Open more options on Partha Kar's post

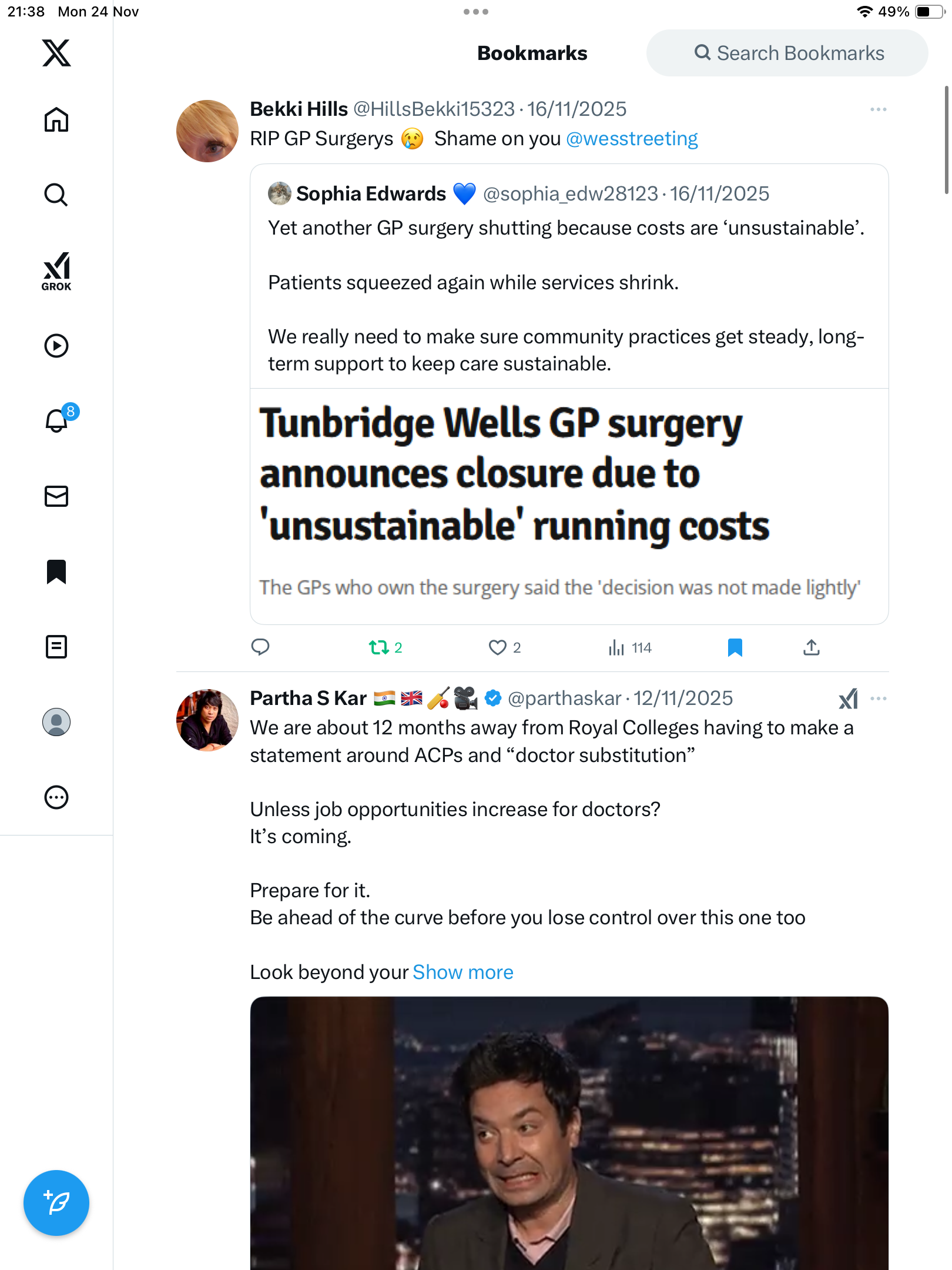coord(878,698)
